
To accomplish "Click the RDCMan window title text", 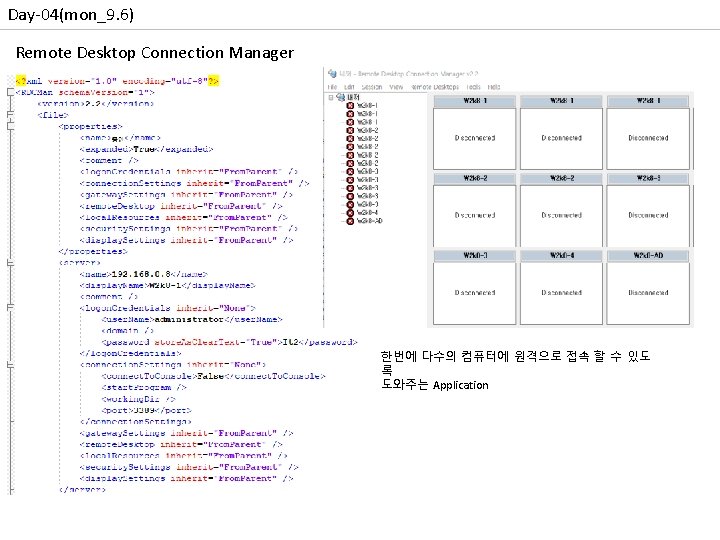I will point(409,73).
